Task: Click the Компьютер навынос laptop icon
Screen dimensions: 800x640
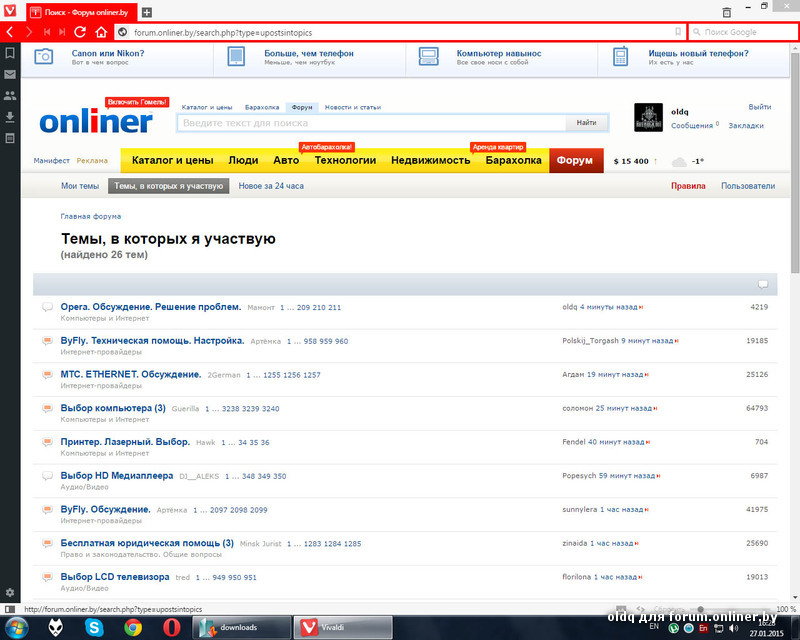Action: pyautogui.click(x=429, y=56)
